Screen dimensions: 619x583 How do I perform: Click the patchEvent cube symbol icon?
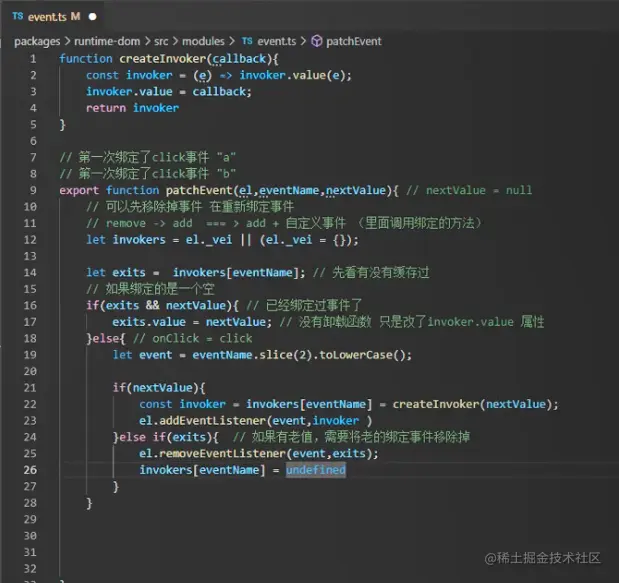(317, 41)
